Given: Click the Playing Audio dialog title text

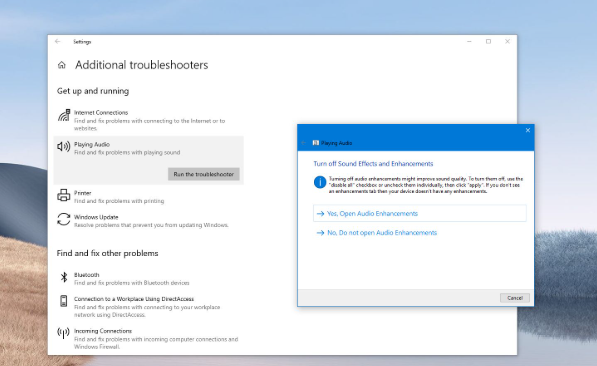Looking at the screenshot, I should pos(337,143).
